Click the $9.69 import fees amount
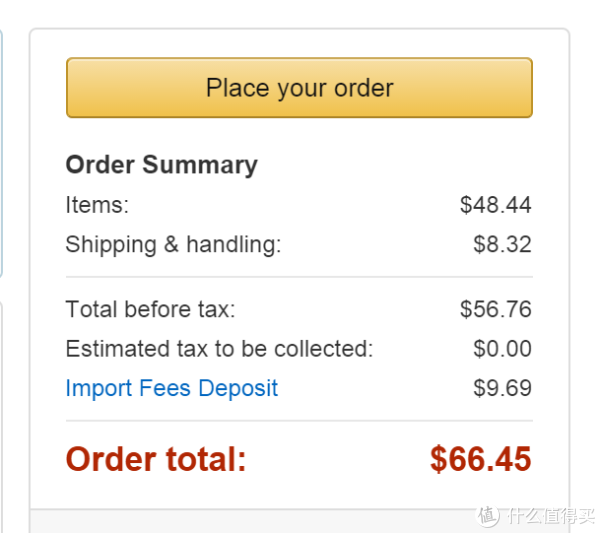600x533 pixels. [502, 388]
